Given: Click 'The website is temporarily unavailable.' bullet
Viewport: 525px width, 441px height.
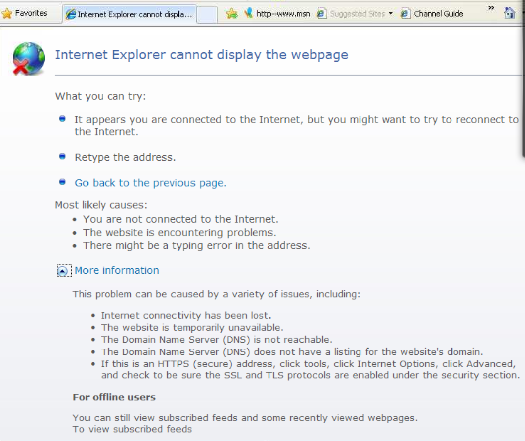Looking at the screenshot, I should [192, 327].
